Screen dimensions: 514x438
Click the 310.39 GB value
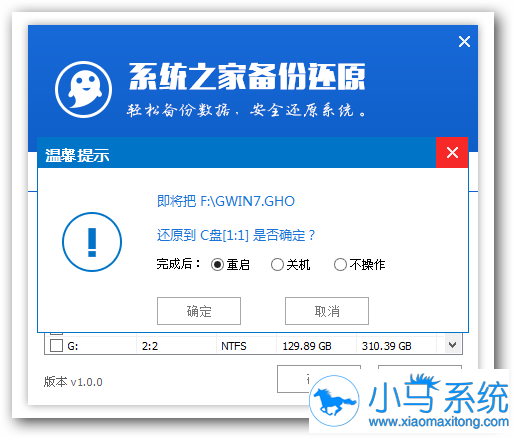click(387, 346)
